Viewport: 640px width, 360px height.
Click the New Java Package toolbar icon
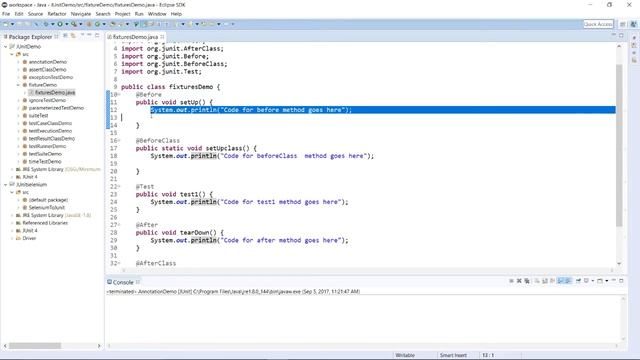click(89, 24)
